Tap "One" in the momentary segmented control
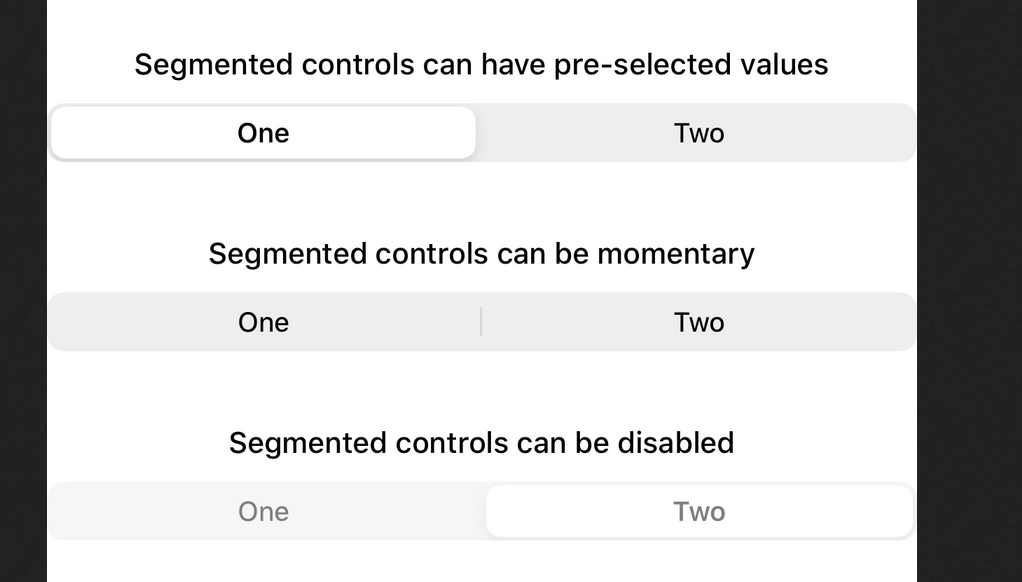 point(262,321)
